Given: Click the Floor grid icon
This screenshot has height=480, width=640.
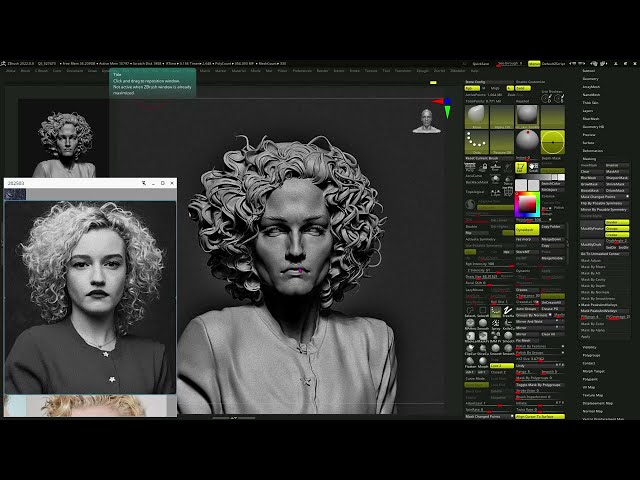Looking at the screenshot, I should click(x=495, y=167).
